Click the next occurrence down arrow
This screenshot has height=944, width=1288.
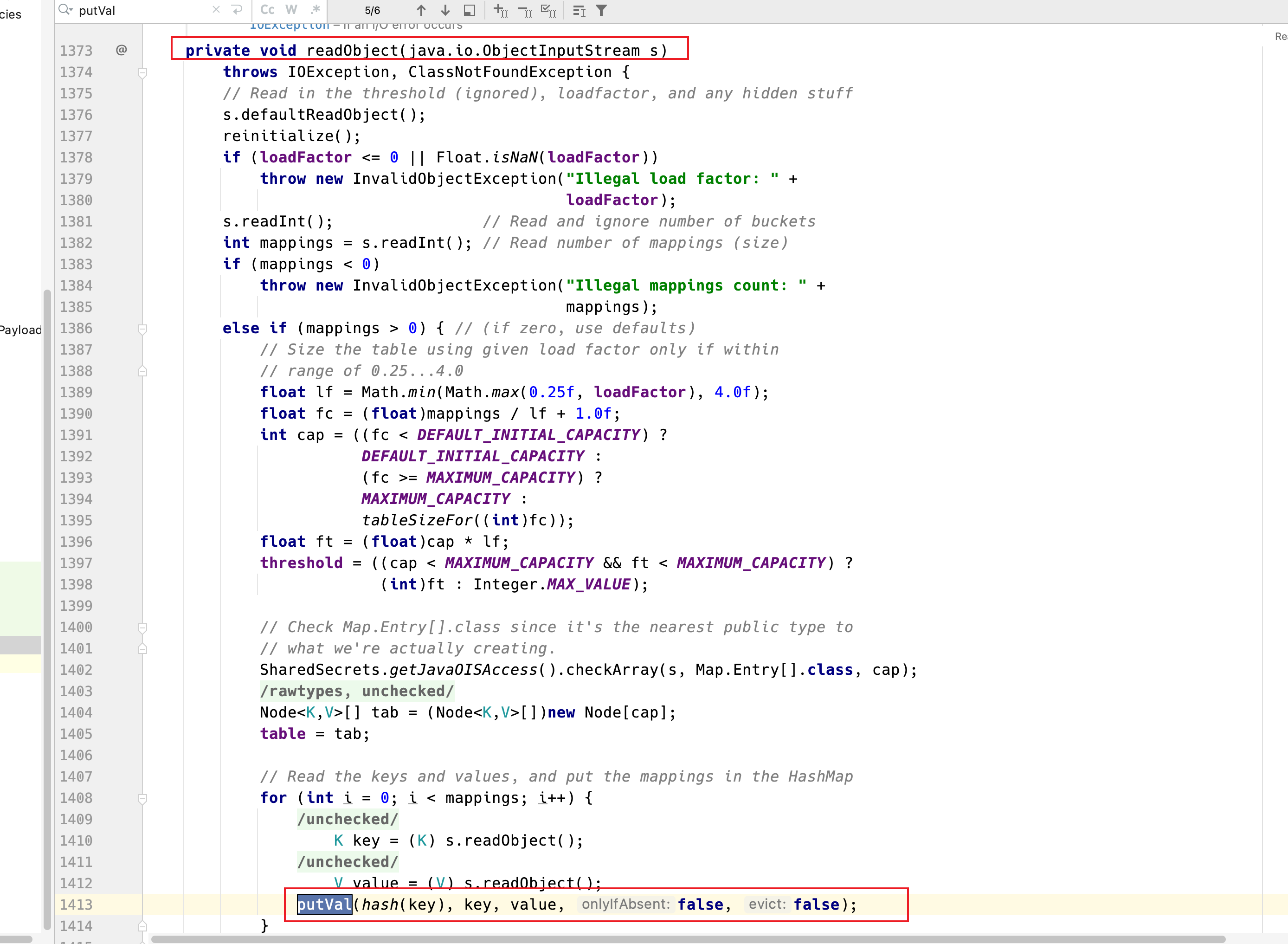[x=445, y=10]
